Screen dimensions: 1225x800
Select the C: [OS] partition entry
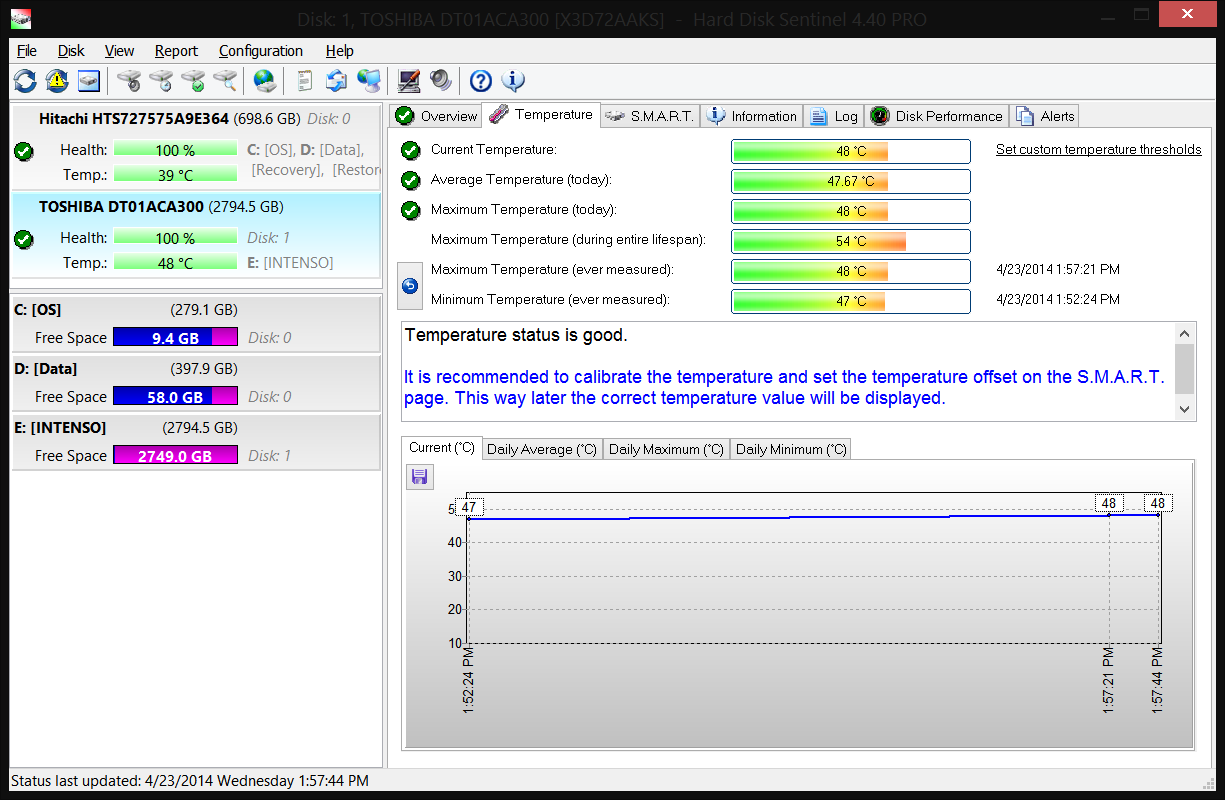pyautogui.click(x=196, y=323)
